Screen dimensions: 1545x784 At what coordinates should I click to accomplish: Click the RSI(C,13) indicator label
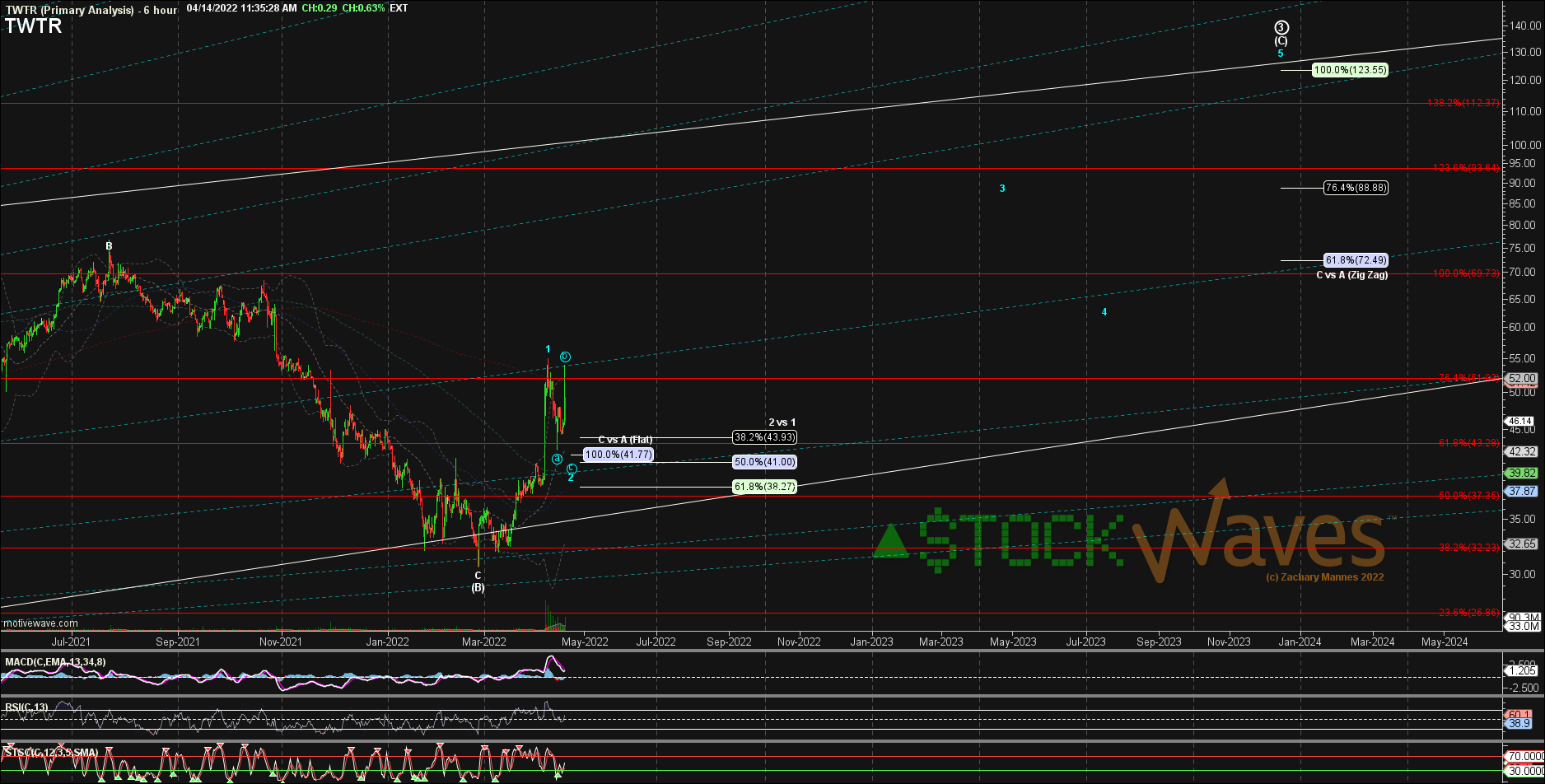click(26, 707)
